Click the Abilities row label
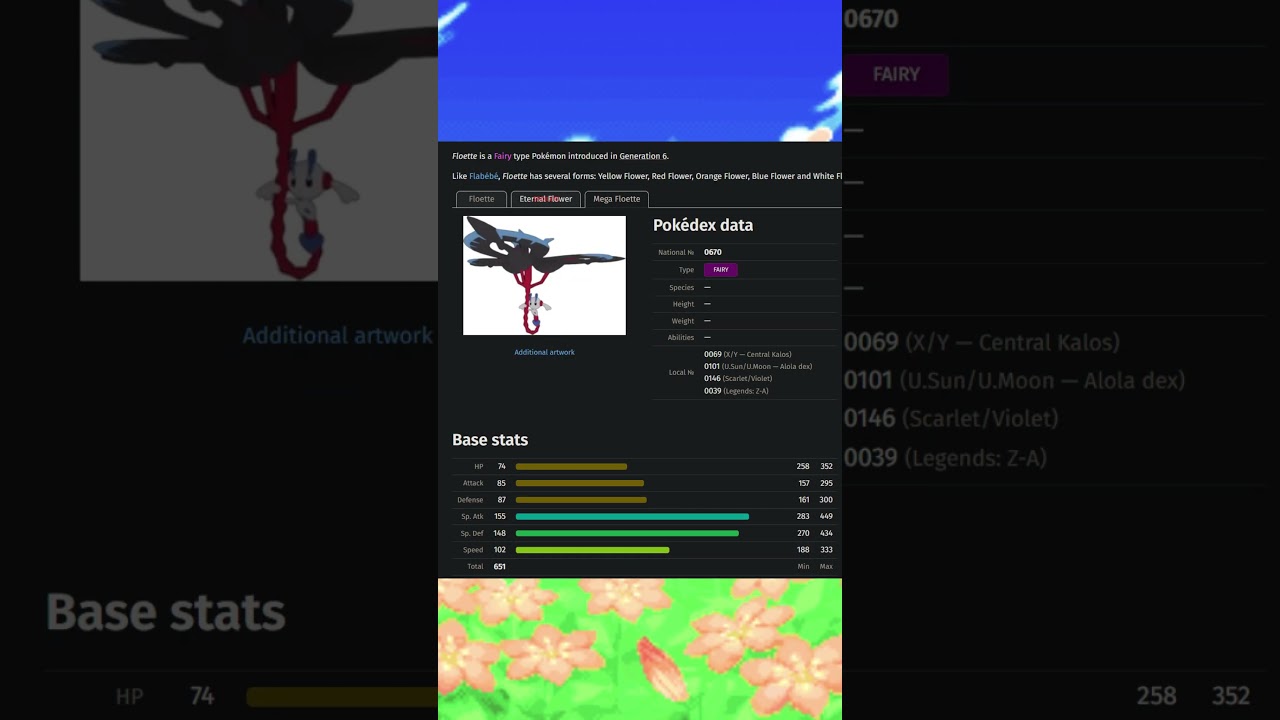This screenshot has width=1280, height=720. point(681,338)
